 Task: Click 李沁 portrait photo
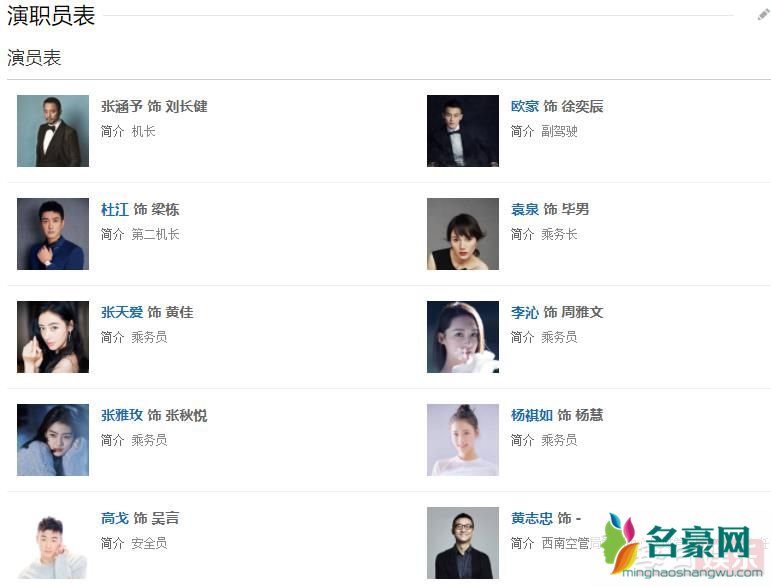(462, 337)
